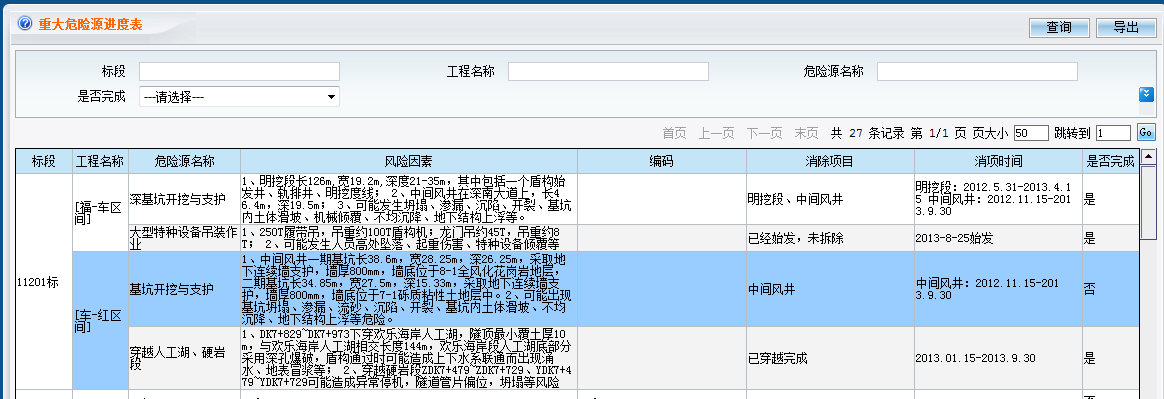This screenshot has height=399, width=1164.
Task: Click the 中间风井 elimination item cell
Action: pos(830,289)
